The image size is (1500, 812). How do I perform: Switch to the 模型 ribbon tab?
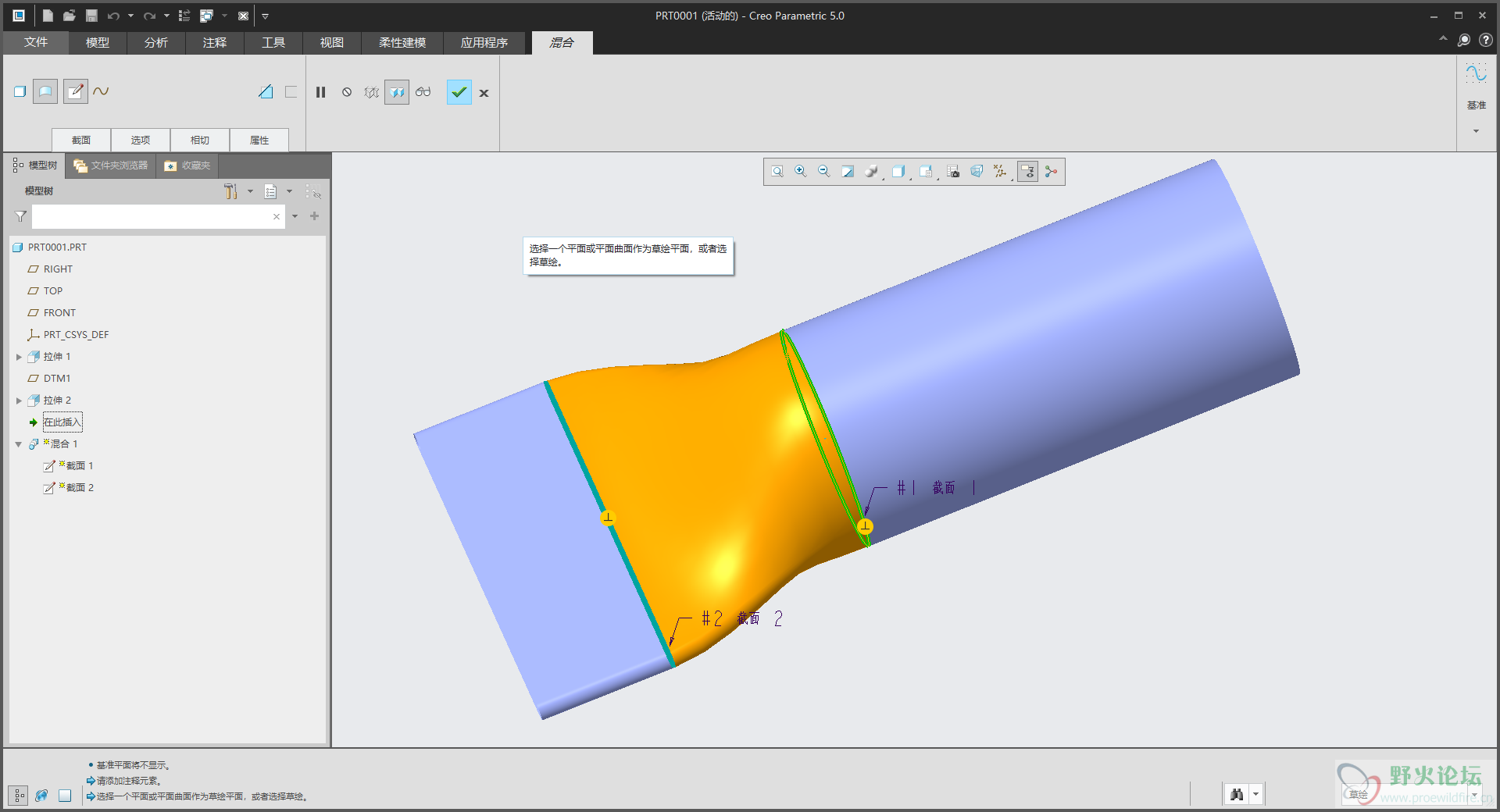point(98,42)
